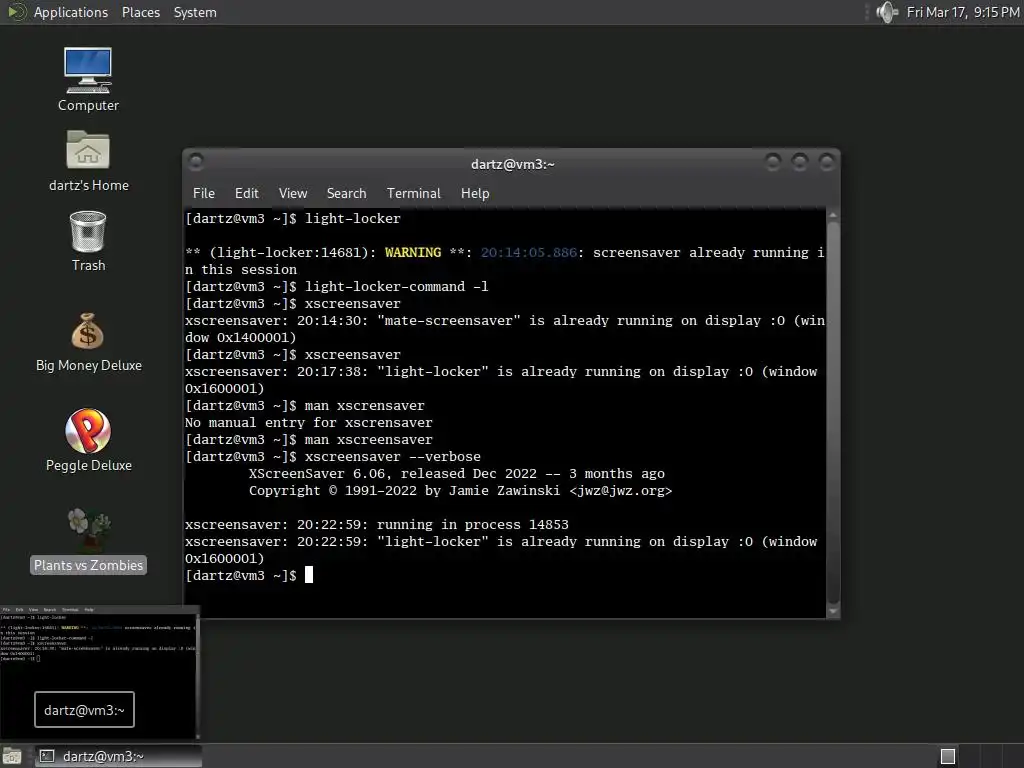Click the show desktop icon in bottom panel
Viewport: 1024px width, 768px height.
point(12,756)
